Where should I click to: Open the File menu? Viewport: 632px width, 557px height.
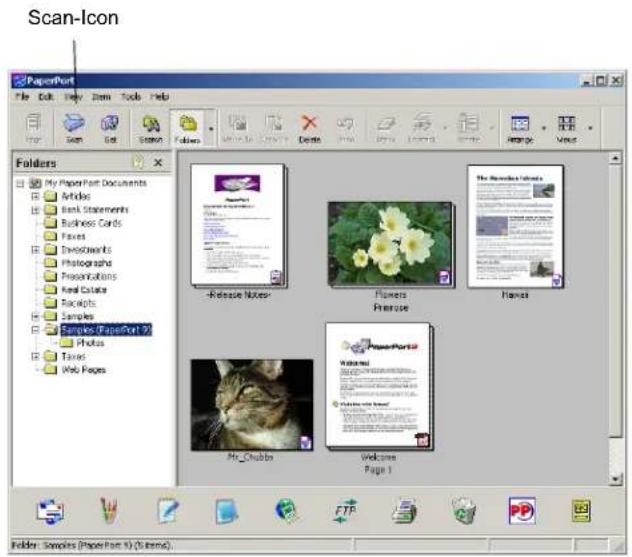tap(22, 97)
